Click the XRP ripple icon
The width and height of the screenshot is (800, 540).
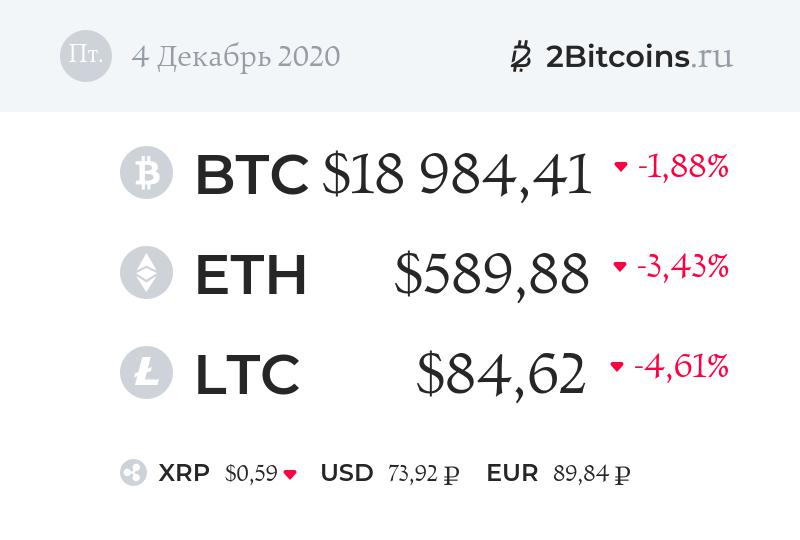(x=133, y=474)
